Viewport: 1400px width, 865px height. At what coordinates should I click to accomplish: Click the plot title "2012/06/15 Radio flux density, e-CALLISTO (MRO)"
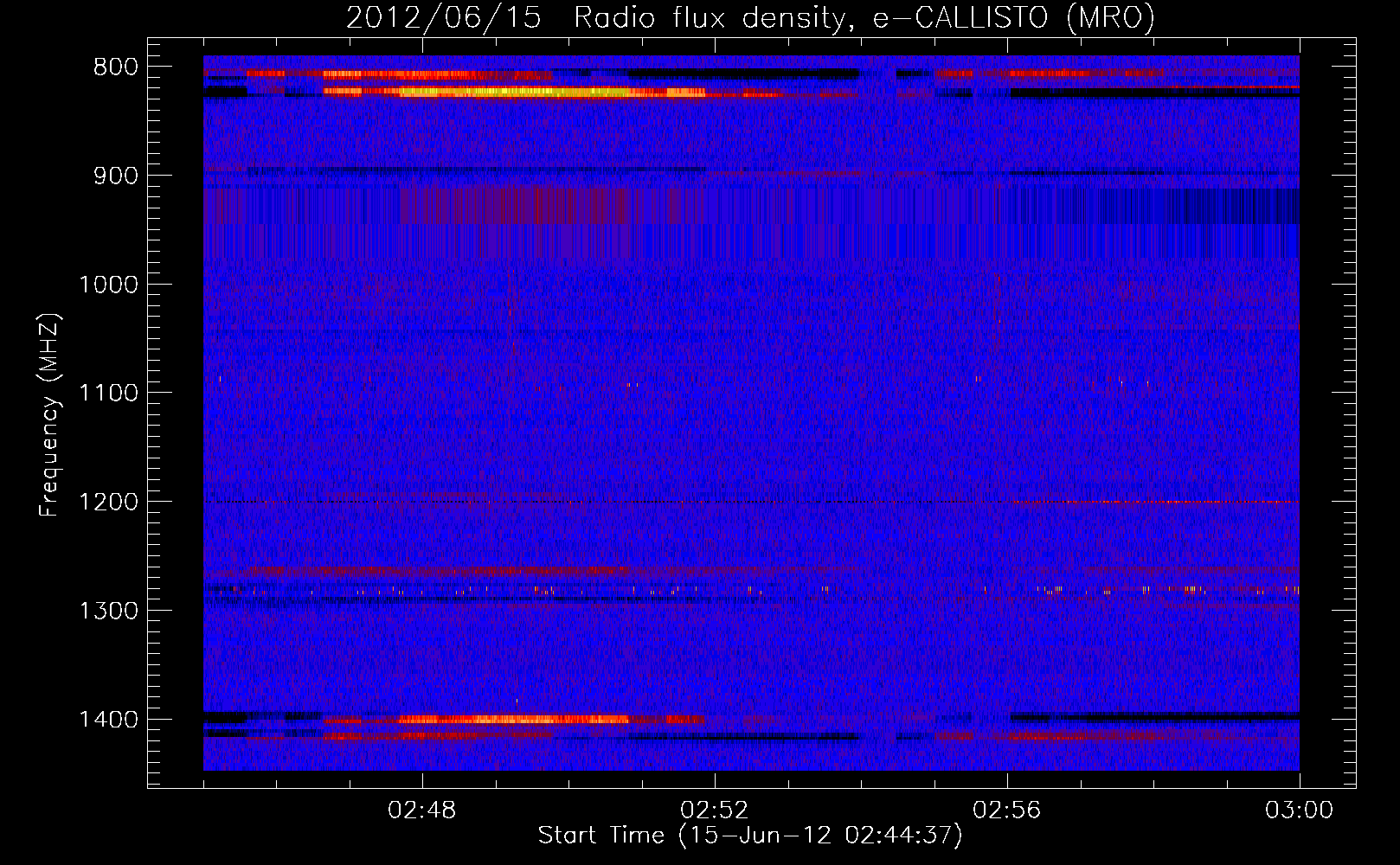750,17
